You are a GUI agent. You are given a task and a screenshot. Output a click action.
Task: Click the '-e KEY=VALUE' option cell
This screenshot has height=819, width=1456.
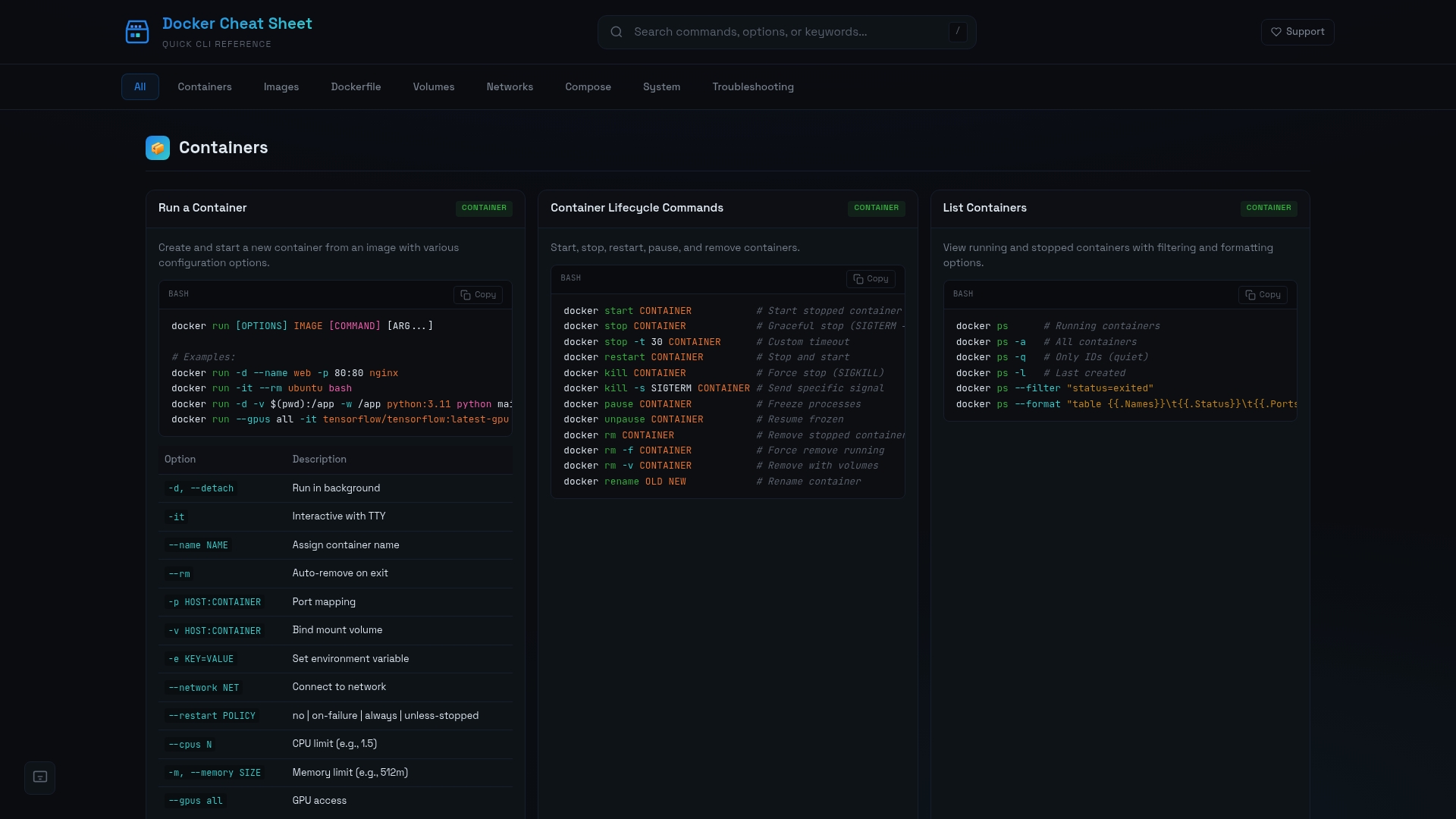[x=201, y=659]
